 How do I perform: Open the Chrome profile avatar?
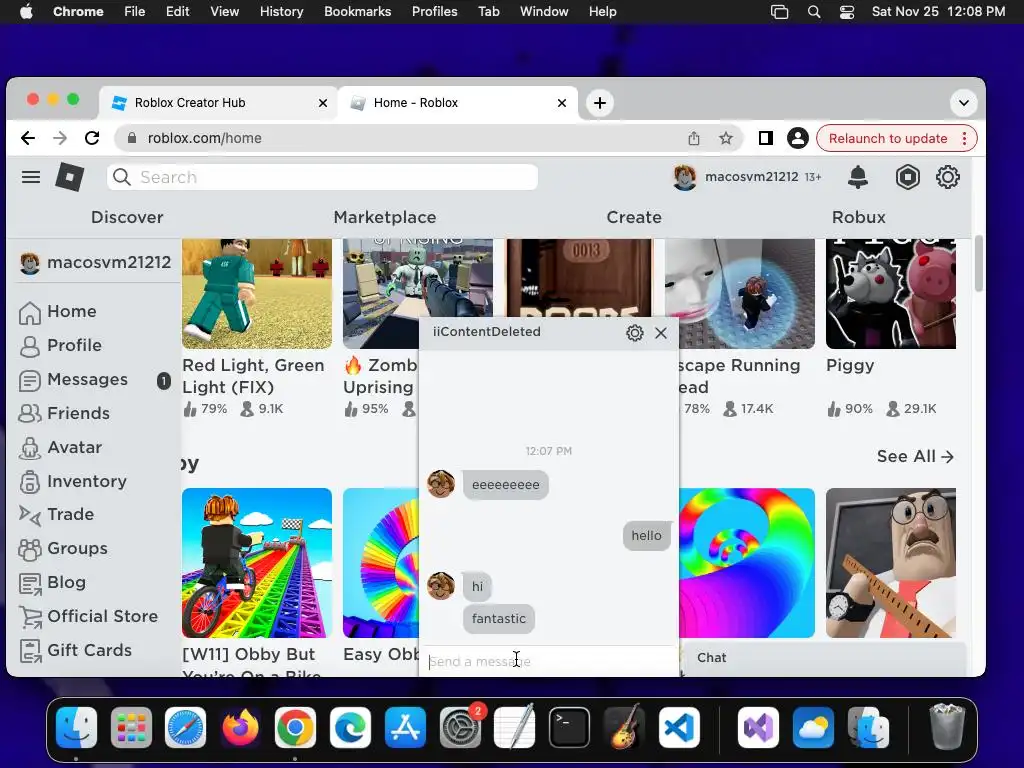point(797,138)
